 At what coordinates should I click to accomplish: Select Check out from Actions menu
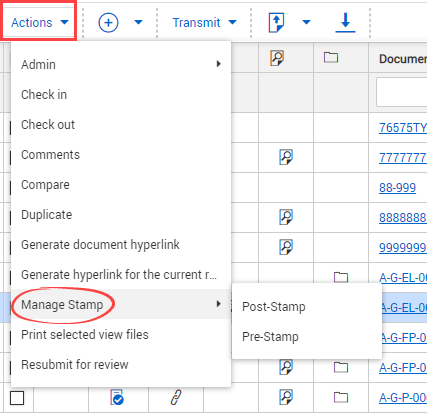click(121, 124)
